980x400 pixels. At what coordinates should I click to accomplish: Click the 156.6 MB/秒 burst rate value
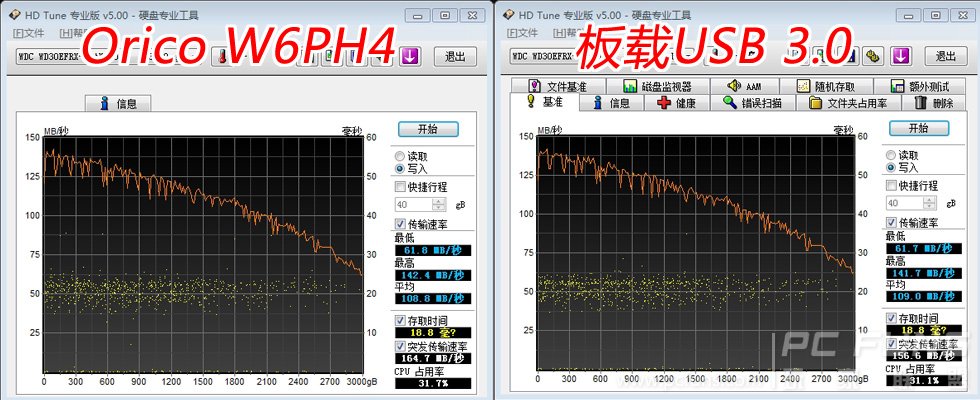tap(924, 356)
